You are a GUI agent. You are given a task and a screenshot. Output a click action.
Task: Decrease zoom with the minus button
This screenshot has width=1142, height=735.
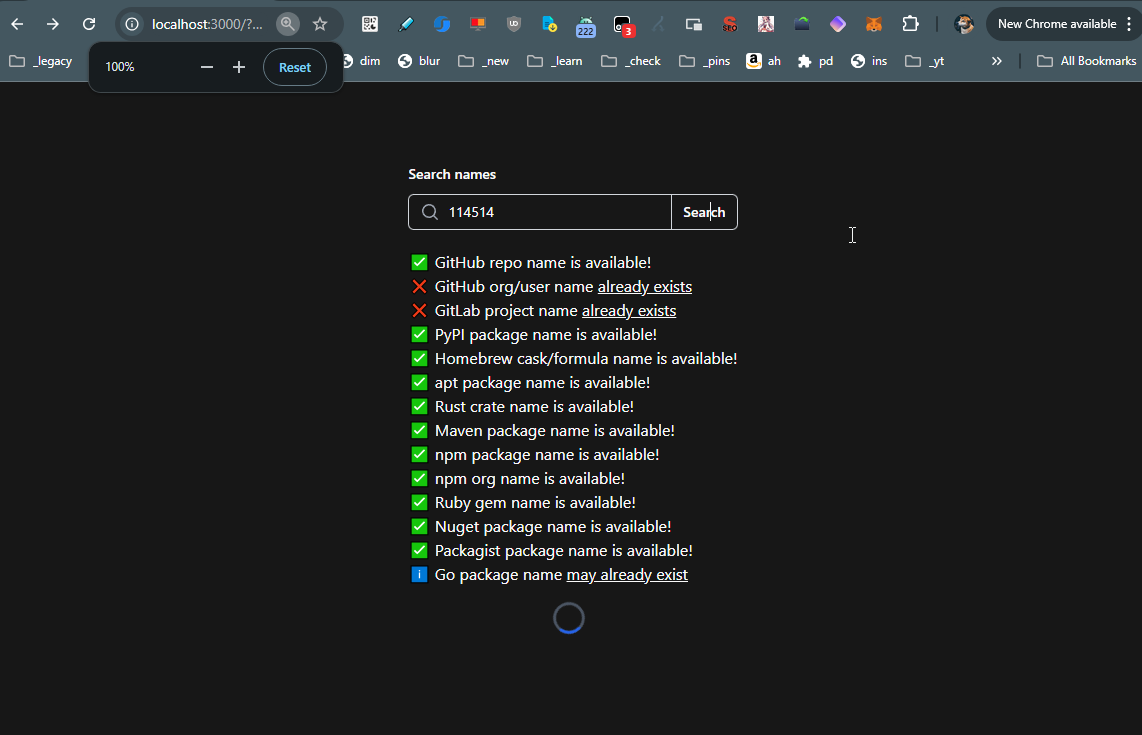pyautogui.click(x=207, y=67)
